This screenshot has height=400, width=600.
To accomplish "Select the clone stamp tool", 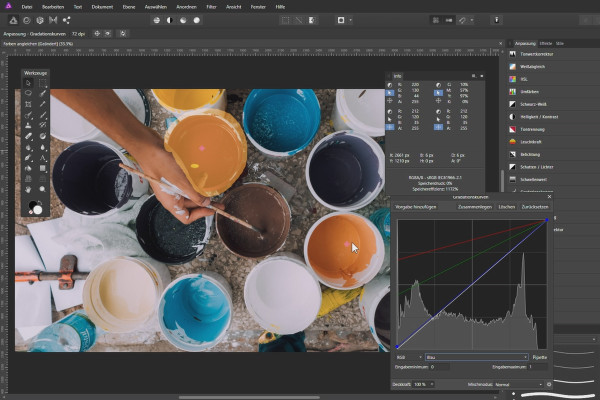I will (x=28, y=125).
